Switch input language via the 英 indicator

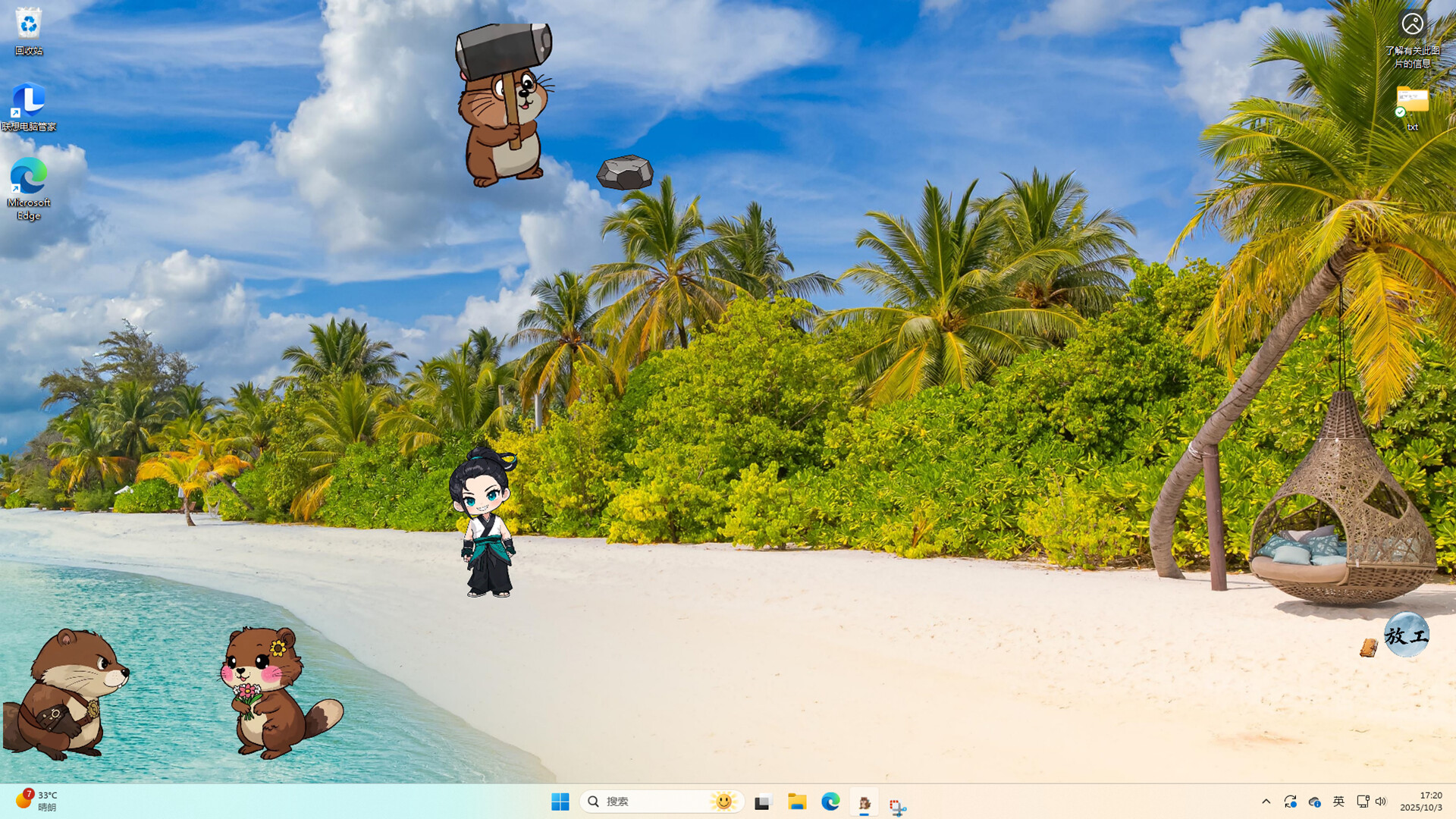coord(1338,801)
